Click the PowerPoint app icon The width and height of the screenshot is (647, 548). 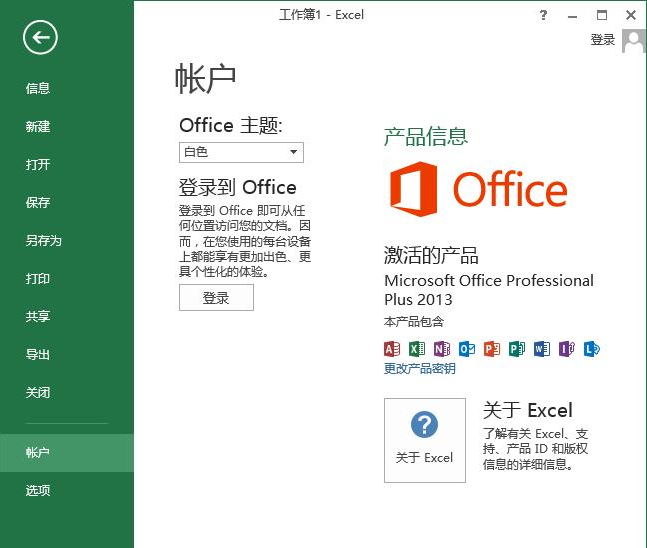(492, 349)
